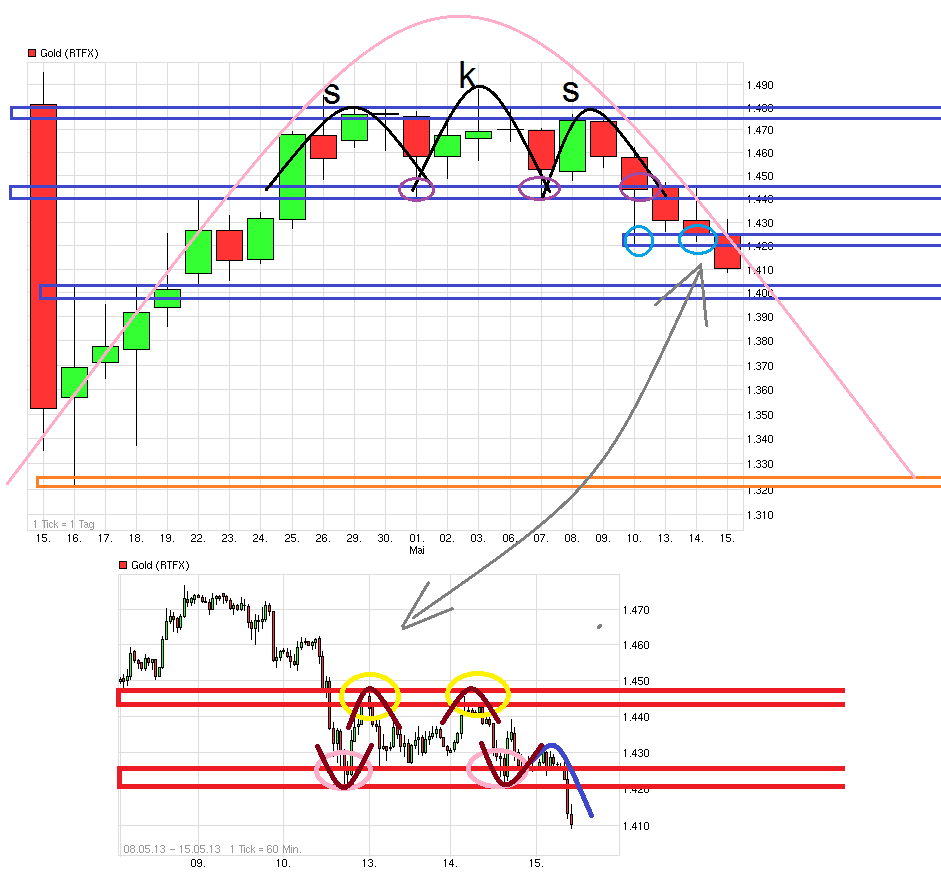
Task: Click date label '15.' on the 60-minute chart axis
Action: 536,863
